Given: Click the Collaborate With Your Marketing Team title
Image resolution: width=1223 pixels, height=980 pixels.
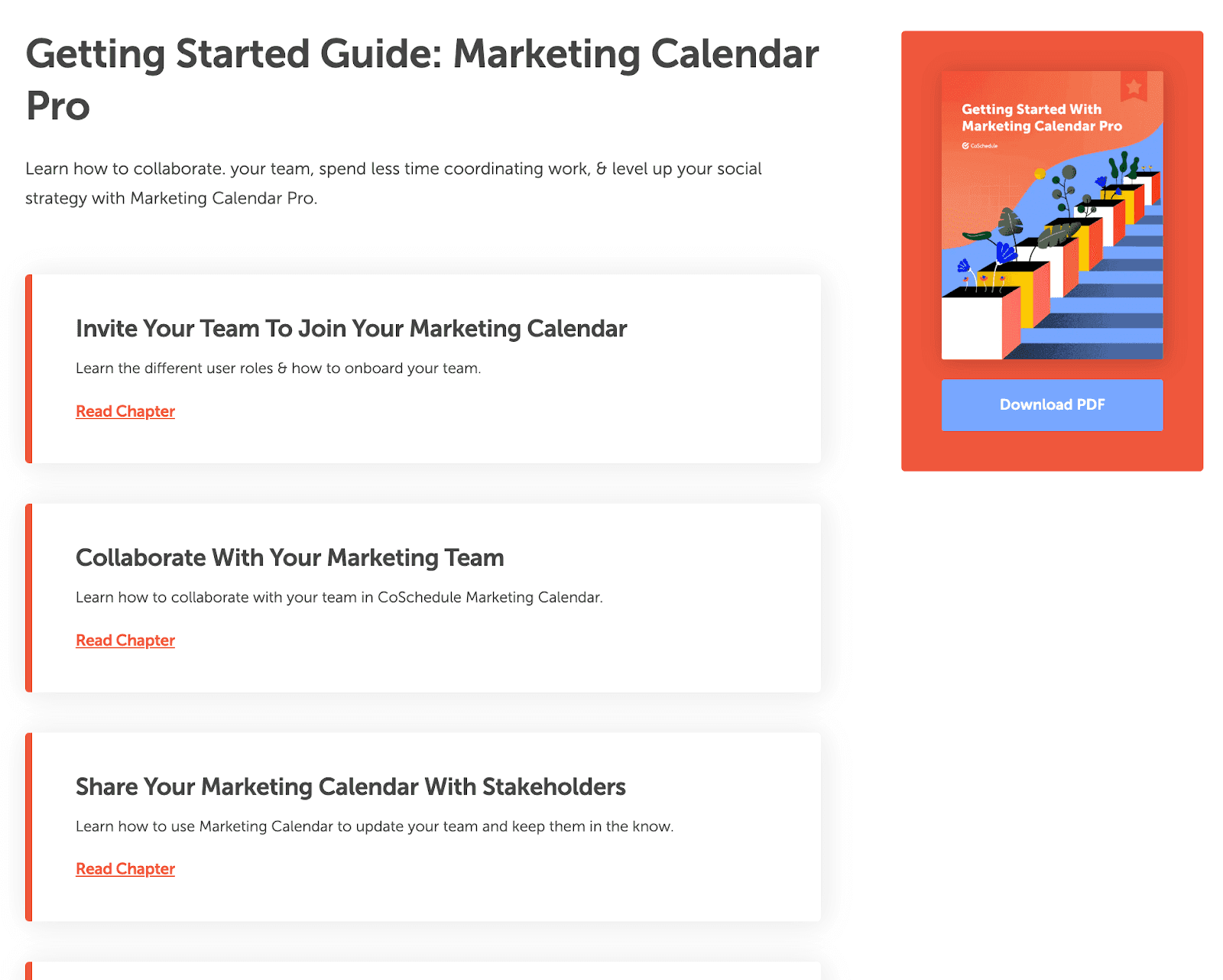Looking at the screenshot, I should pos(289,558).
